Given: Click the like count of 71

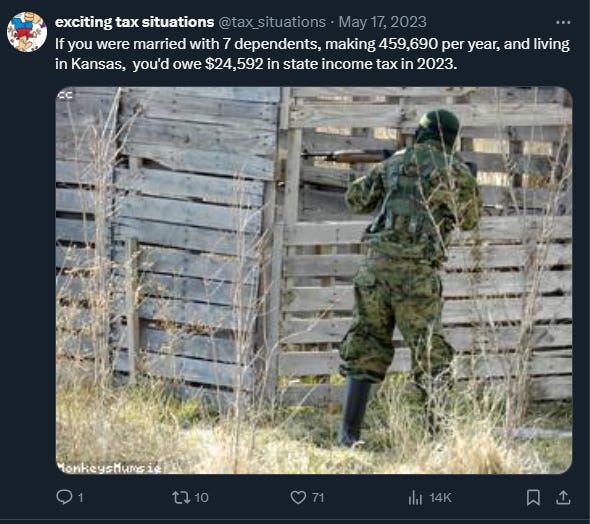Looking at the screenshot, I should point(318,498).
